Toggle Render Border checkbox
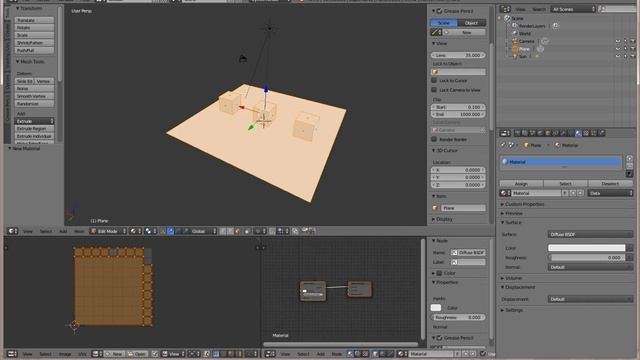 point(434,139)
